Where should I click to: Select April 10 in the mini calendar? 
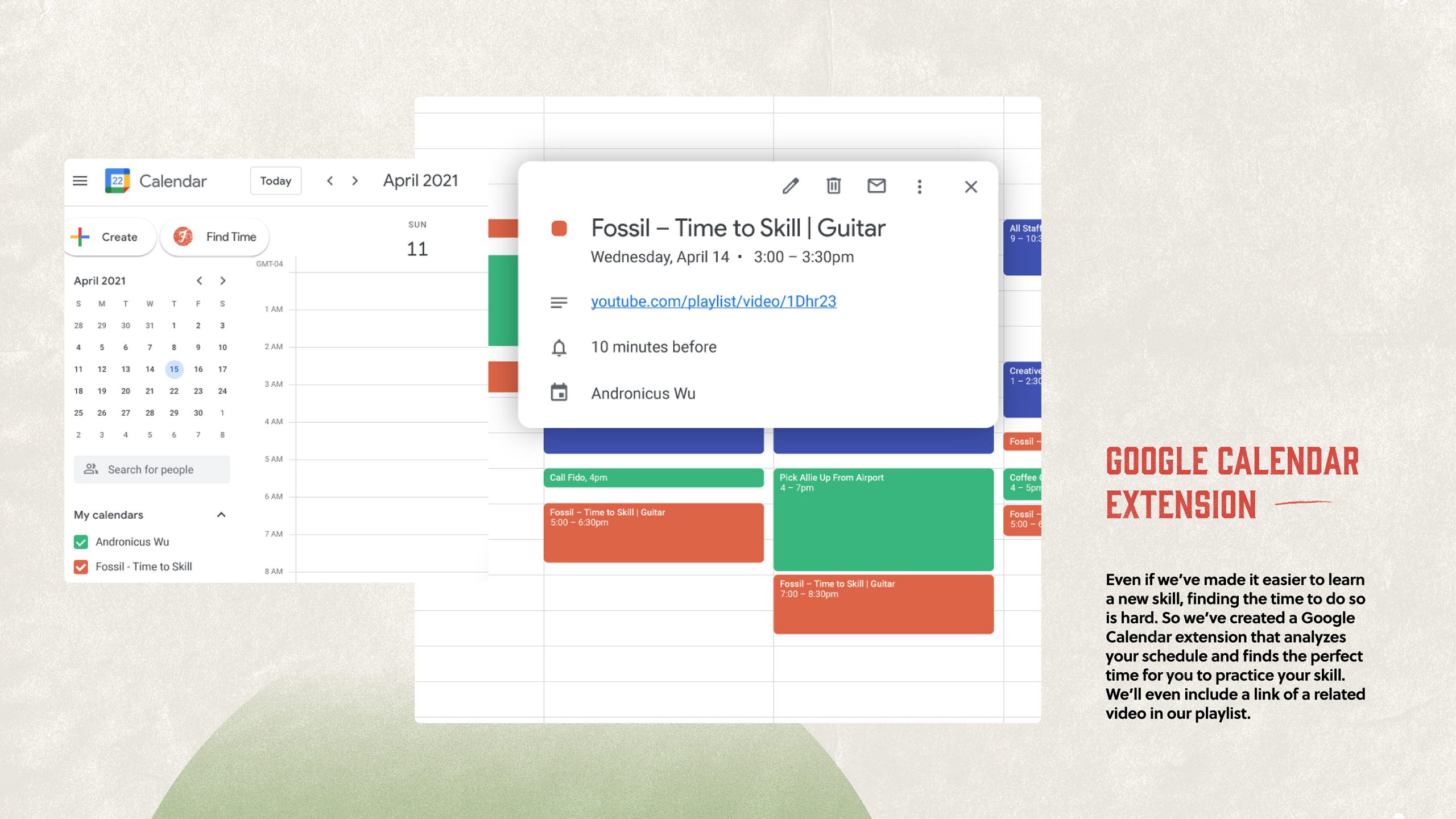[x=222, y=347]
